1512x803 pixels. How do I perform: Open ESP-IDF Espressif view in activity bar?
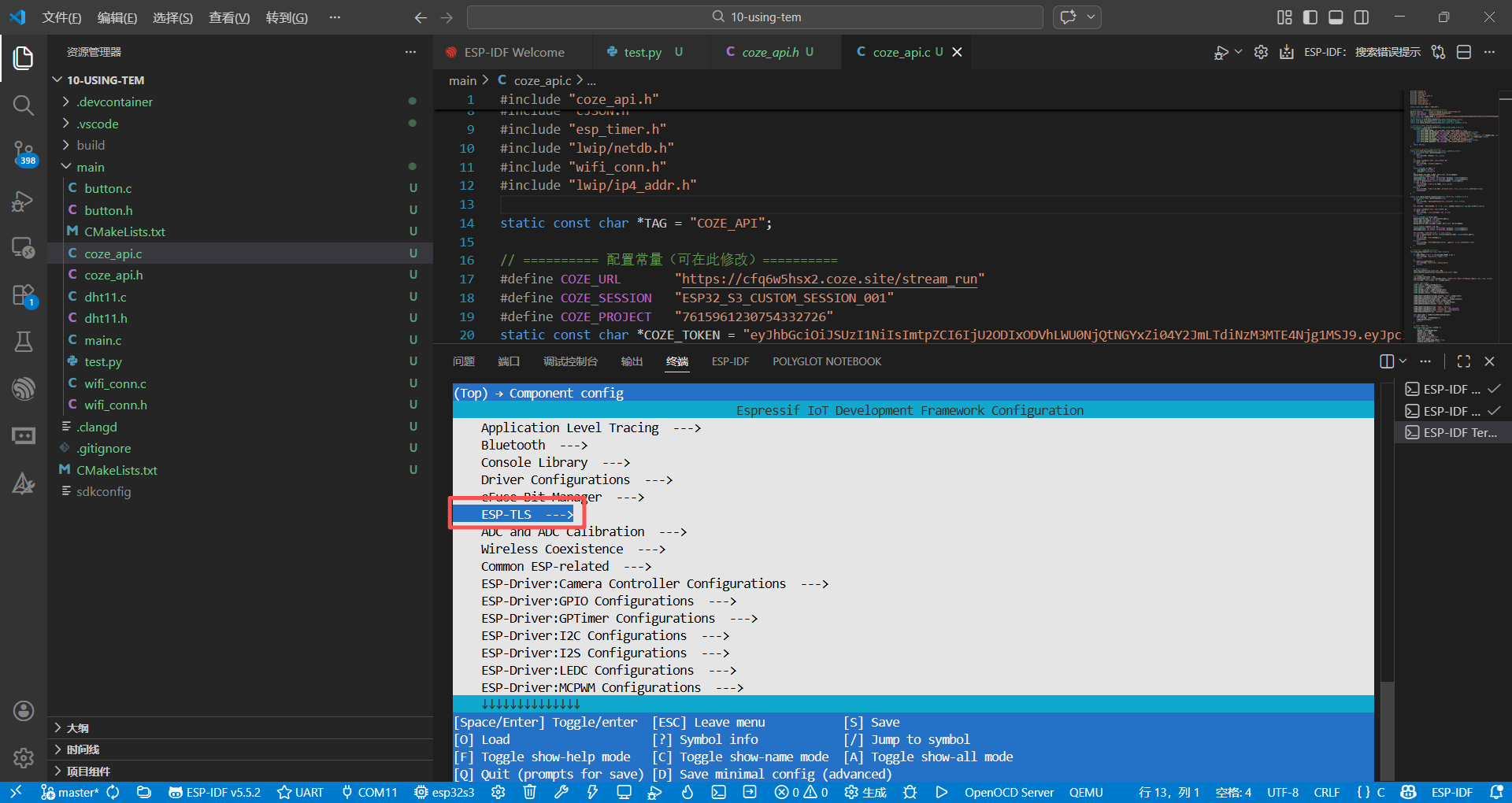pos(23,388)
